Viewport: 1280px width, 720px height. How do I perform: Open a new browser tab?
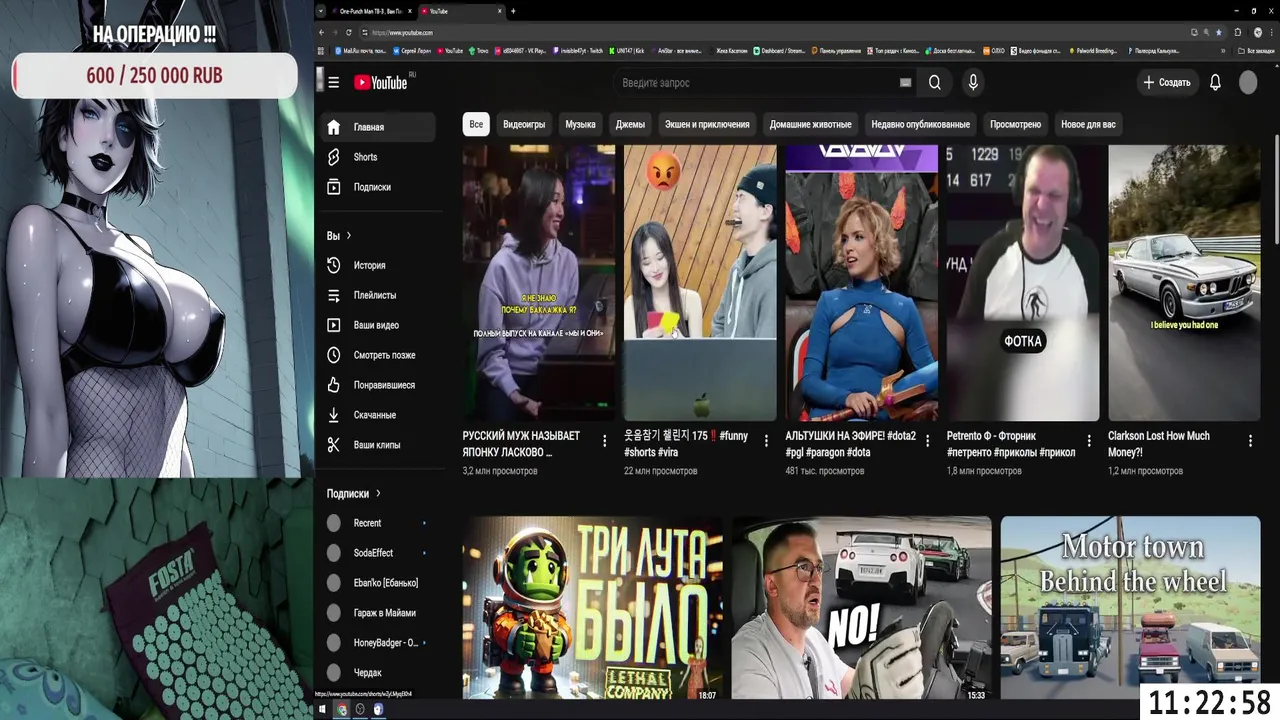coord(513,11)
